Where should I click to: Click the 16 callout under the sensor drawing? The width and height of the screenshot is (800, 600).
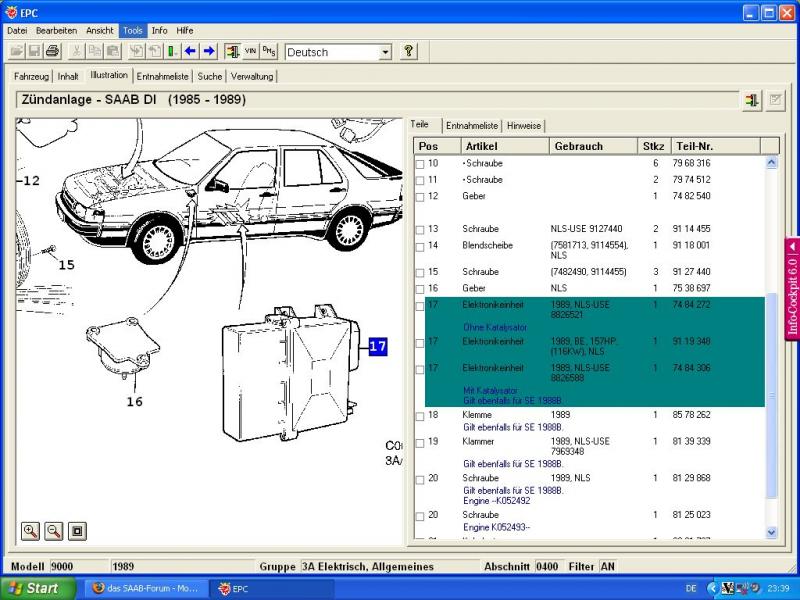tap(135, 402)
